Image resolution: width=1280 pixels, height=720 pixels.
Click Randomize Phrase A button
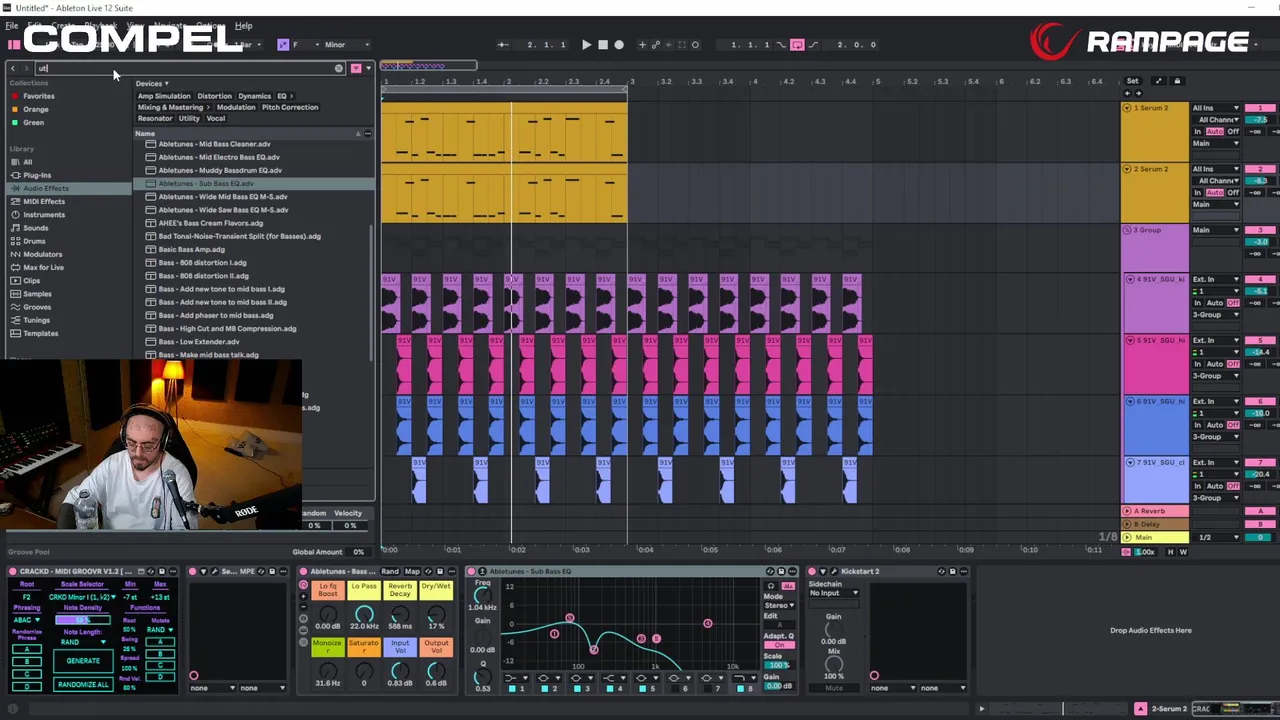pos(26,650)
